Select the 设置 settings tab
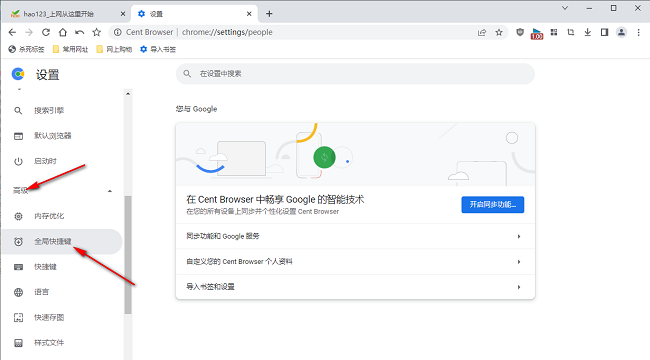650x360 pixels. pos(194,14)
